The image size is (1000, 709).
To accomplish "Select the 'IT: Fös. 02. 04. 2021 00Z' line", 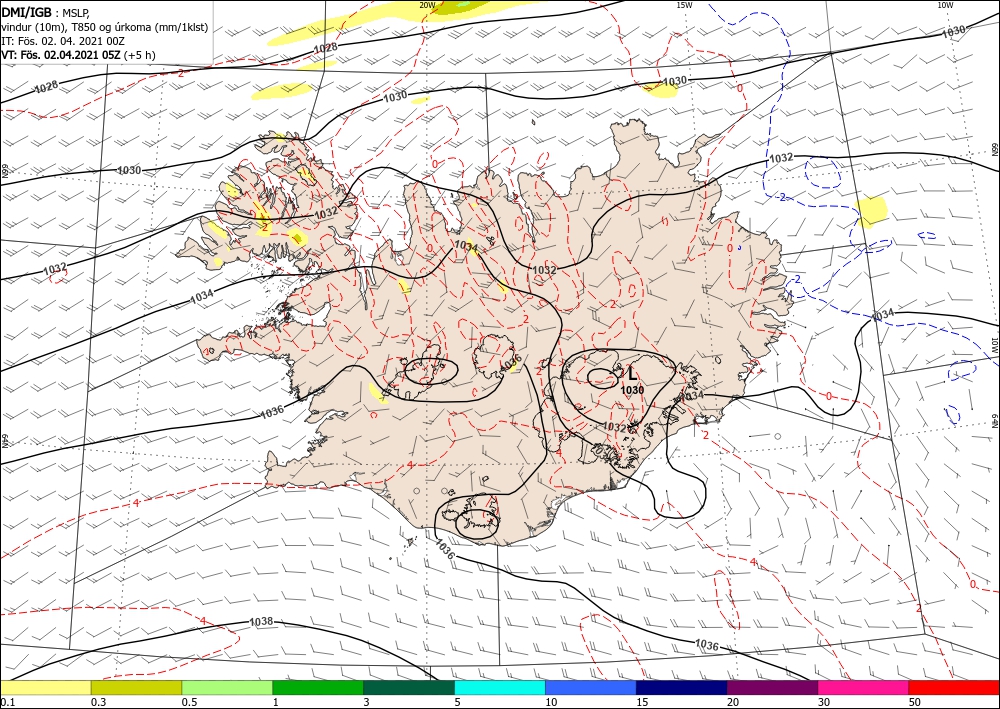I will (x=62, y=41).
